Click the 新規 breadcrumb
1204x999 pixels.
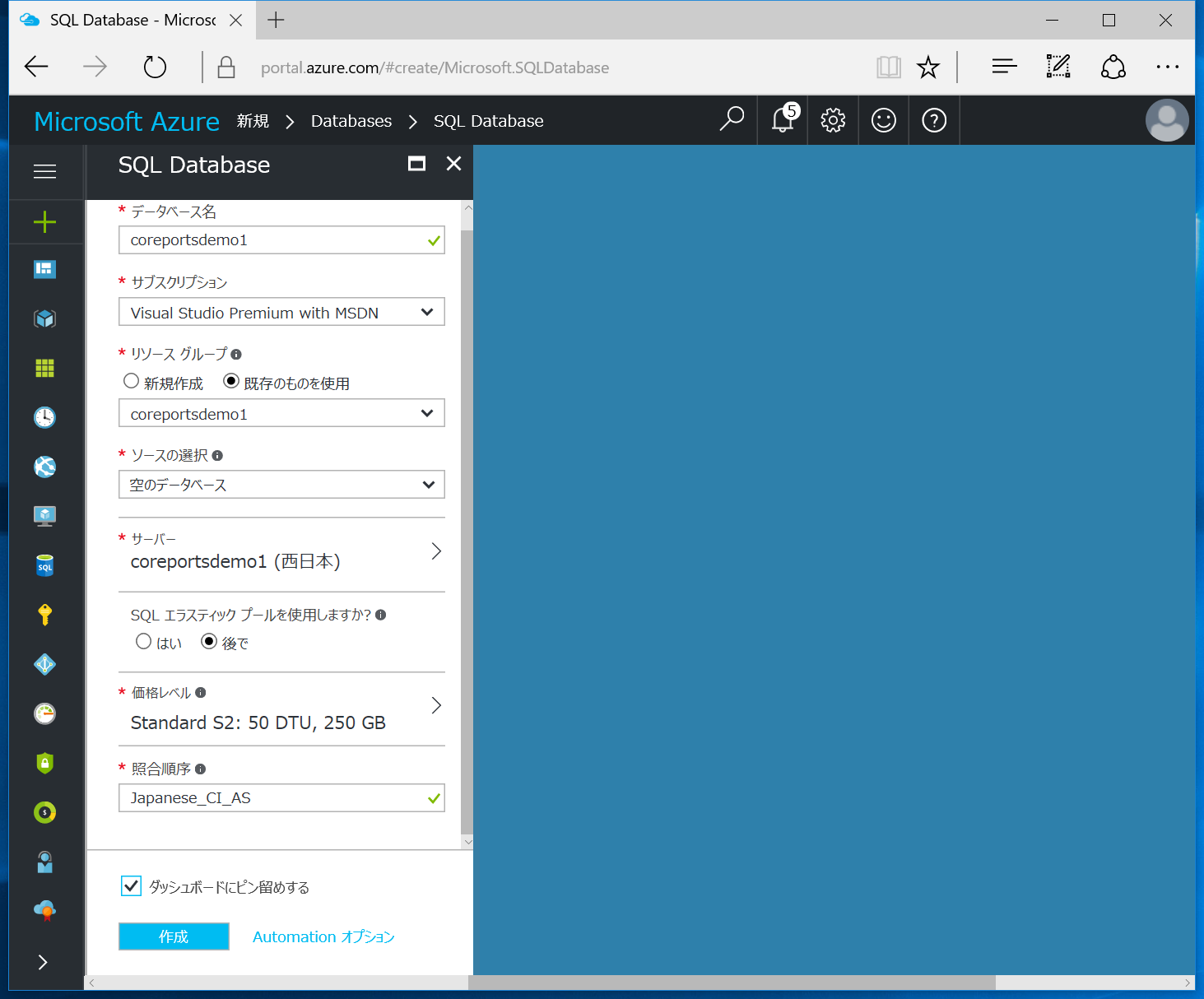[253, 121]
